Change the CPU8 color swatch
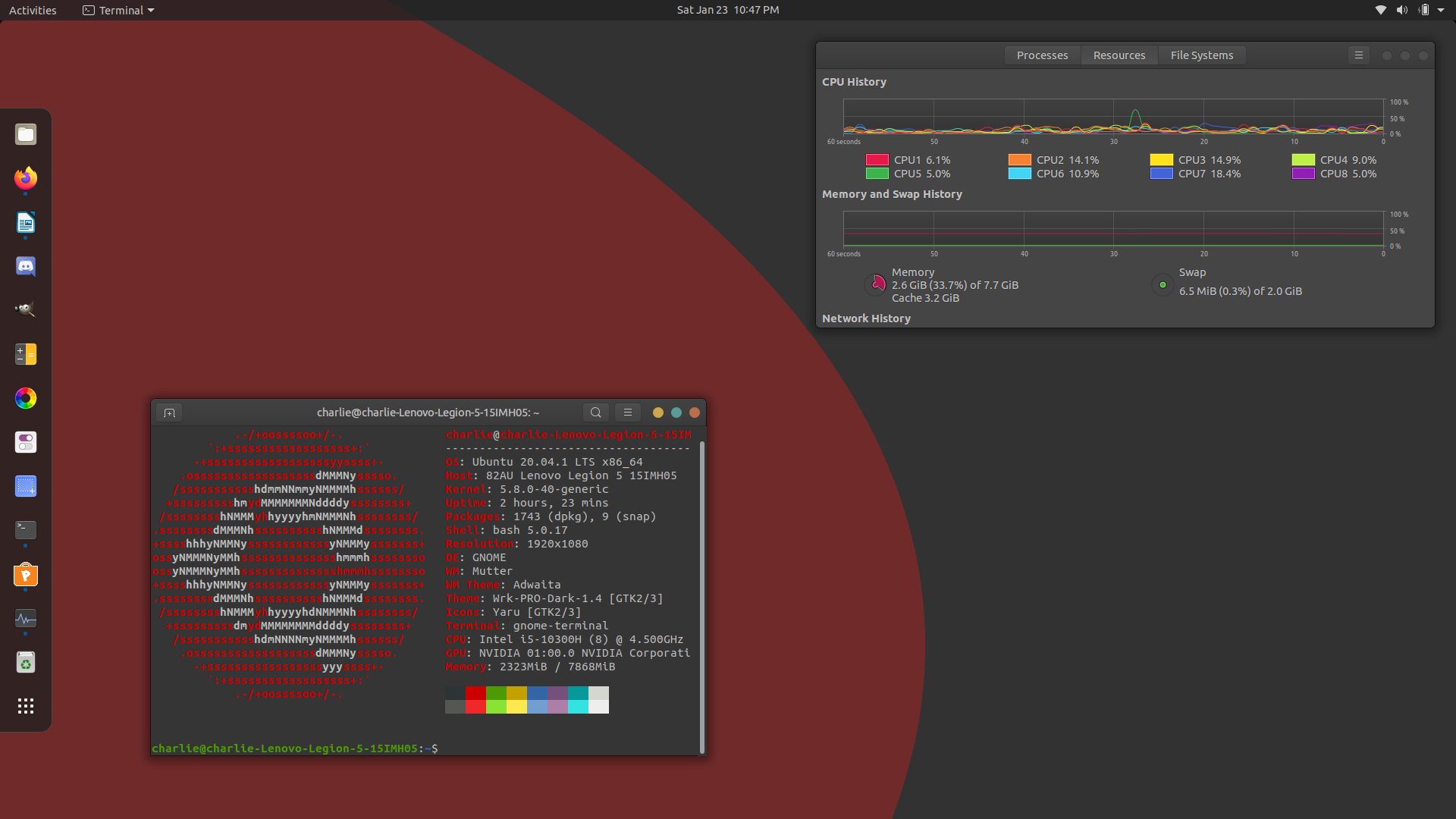This screenshot has height=819, width=1456. coord(1303,174)
